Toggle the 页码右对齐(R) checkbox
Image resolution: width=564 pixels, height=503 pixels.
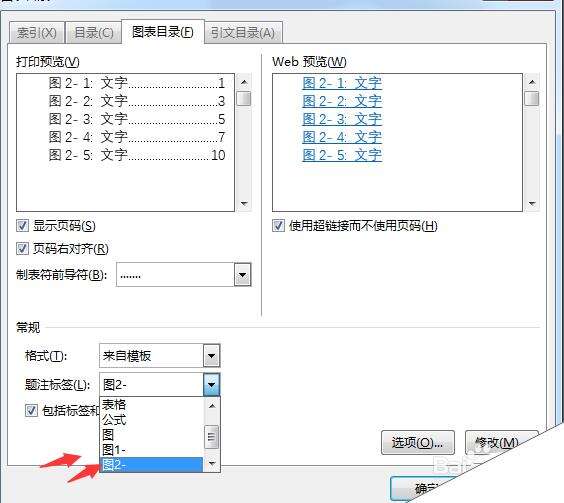[x=22, y=249]
